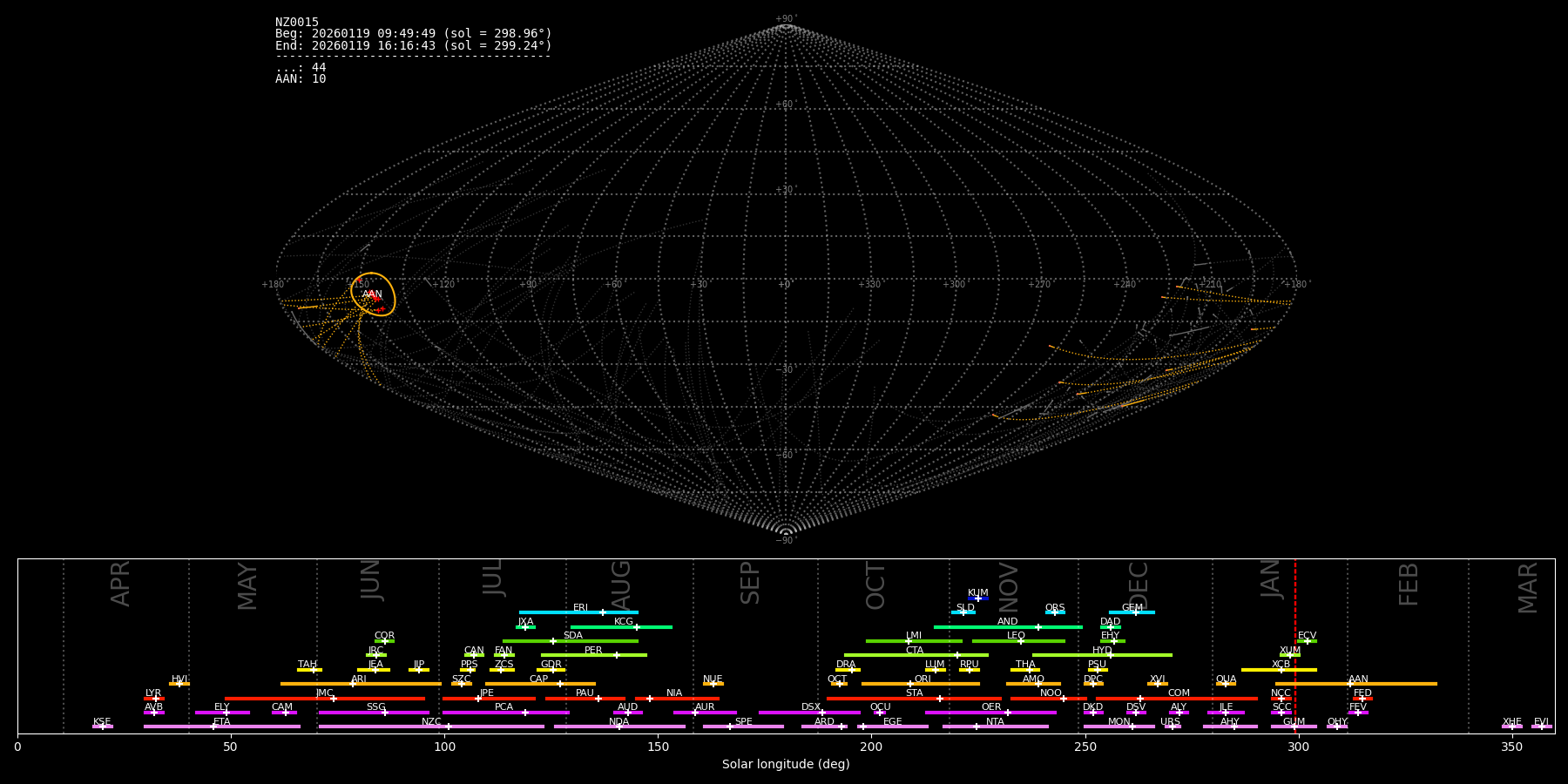Click the KCG shower label
The height and width of the screenshot is (784, 1568).
point(624,622)
